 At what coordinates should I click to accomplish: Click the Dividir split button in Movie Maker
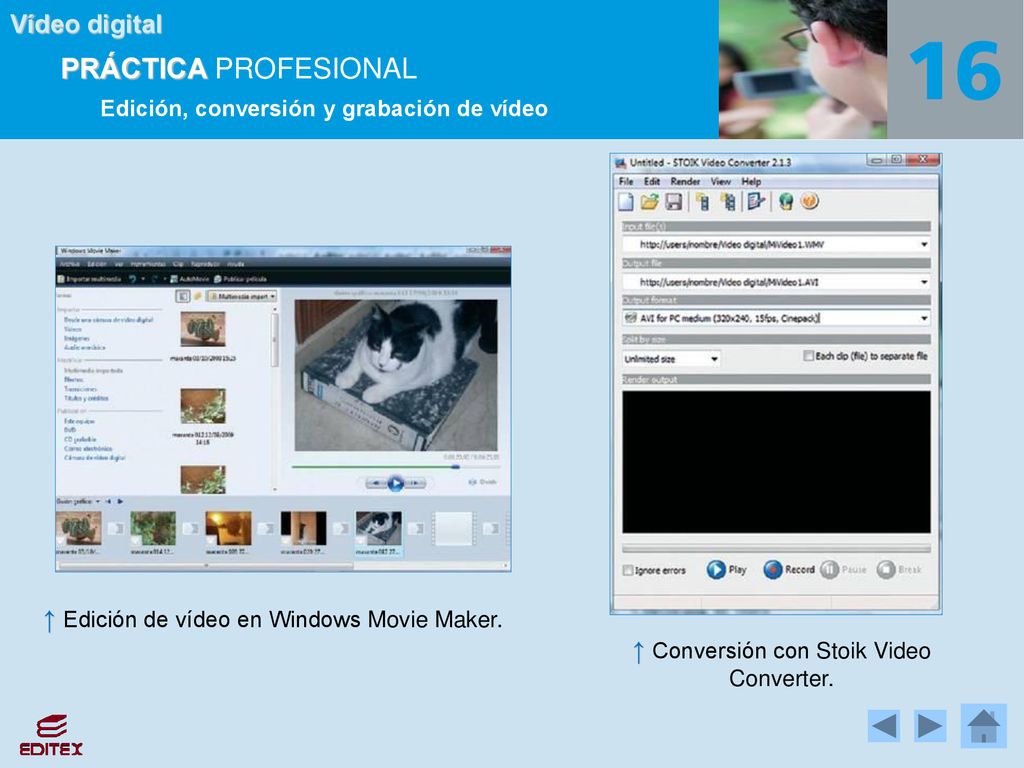483,482
